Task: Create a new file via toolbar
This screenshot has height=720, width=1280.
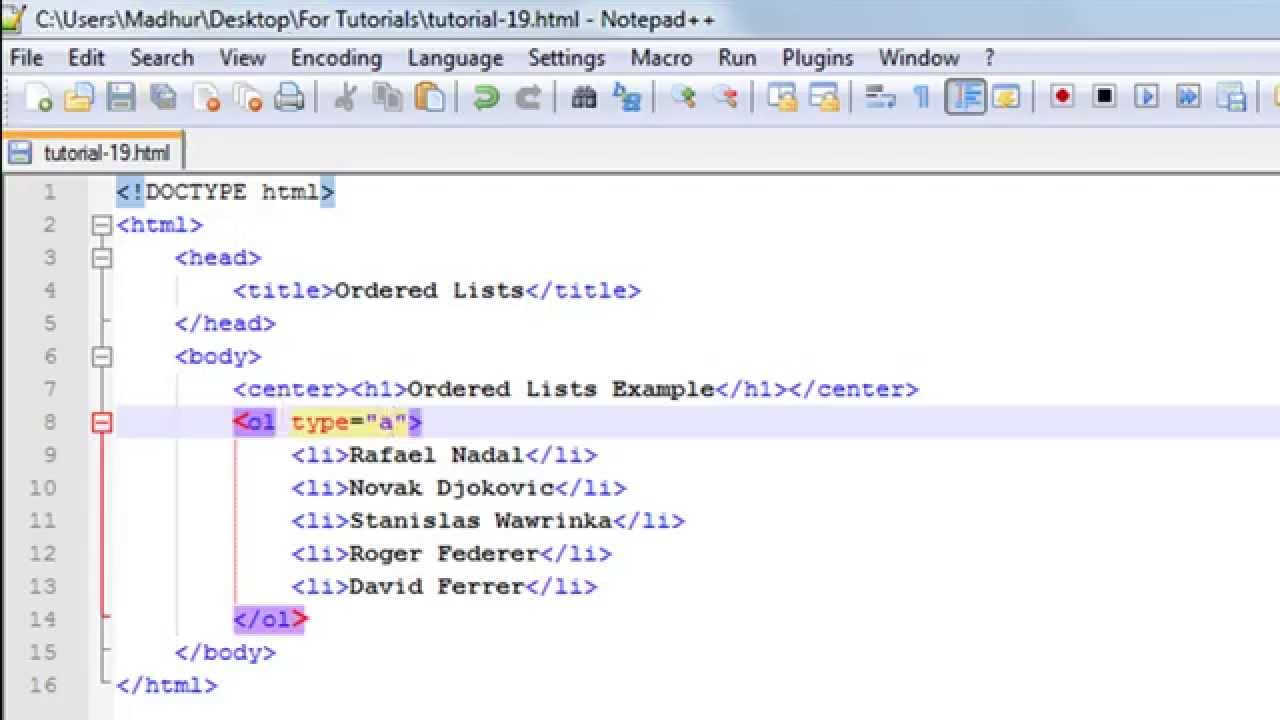Action: pyautogui.click(x=38, y=97)
